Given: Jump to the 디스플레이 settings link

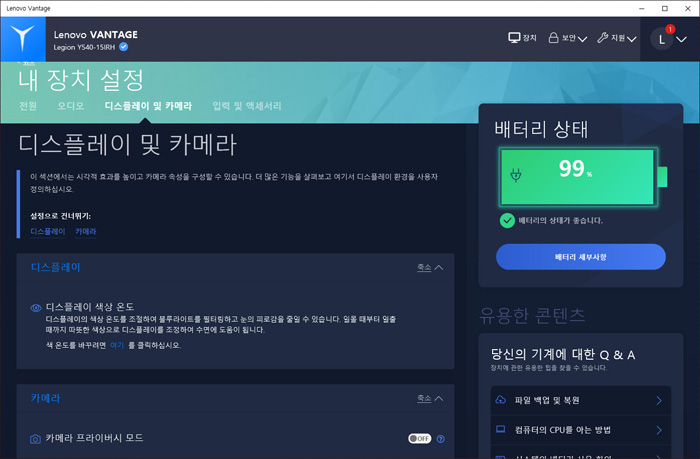Looking at the screenshot, I should (x=48, y=231).
